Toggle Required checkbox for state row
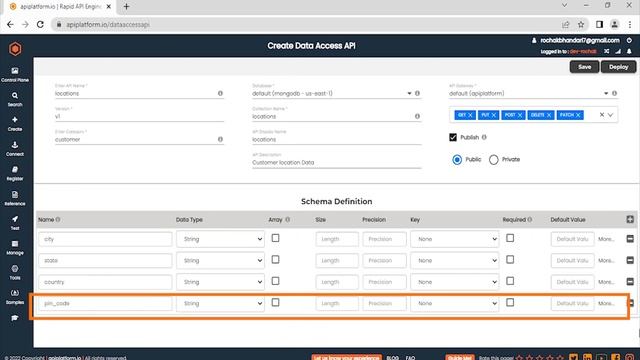Screen dimensions: 640x360 click(510, 260)
